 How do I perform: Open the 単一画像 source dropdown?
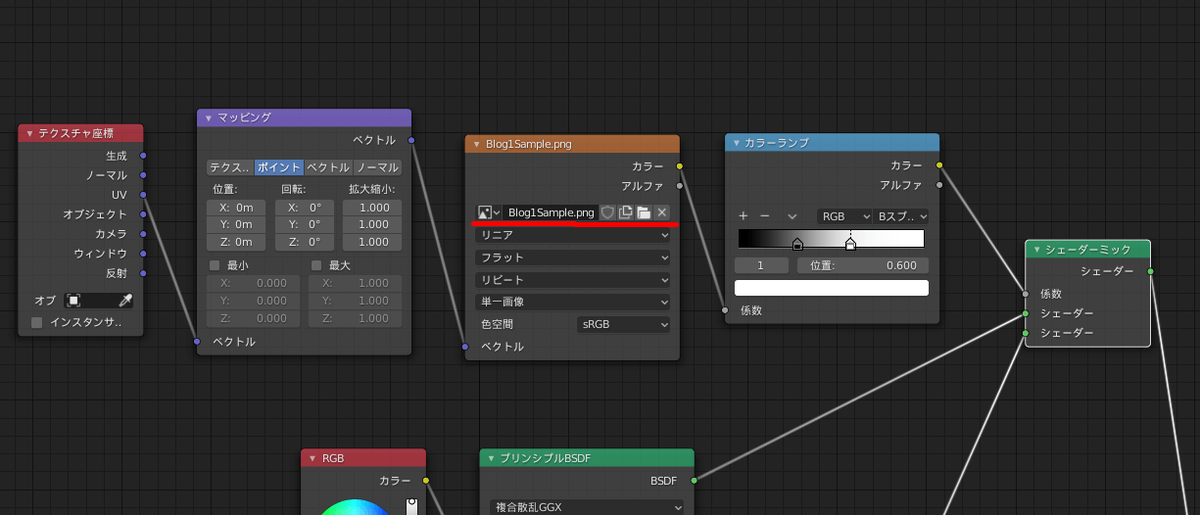[x=573, y=301]
